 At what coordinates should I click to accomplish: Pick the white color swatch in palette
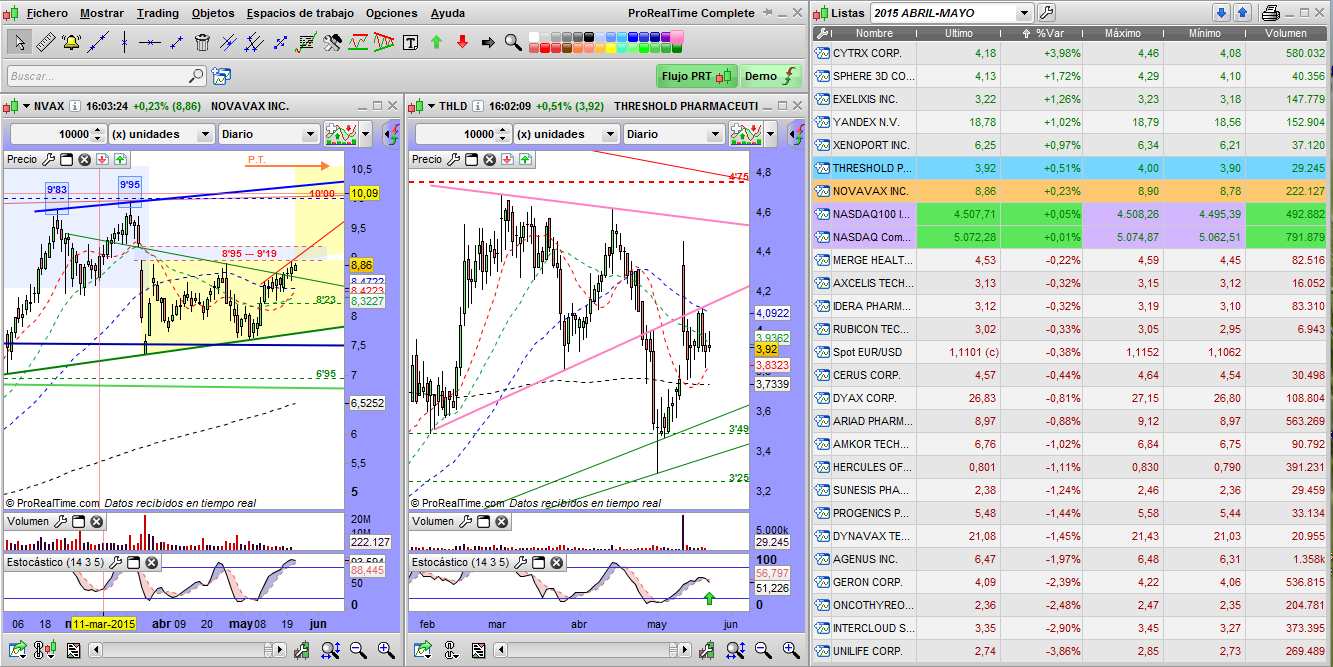click(x=536, y=36)
